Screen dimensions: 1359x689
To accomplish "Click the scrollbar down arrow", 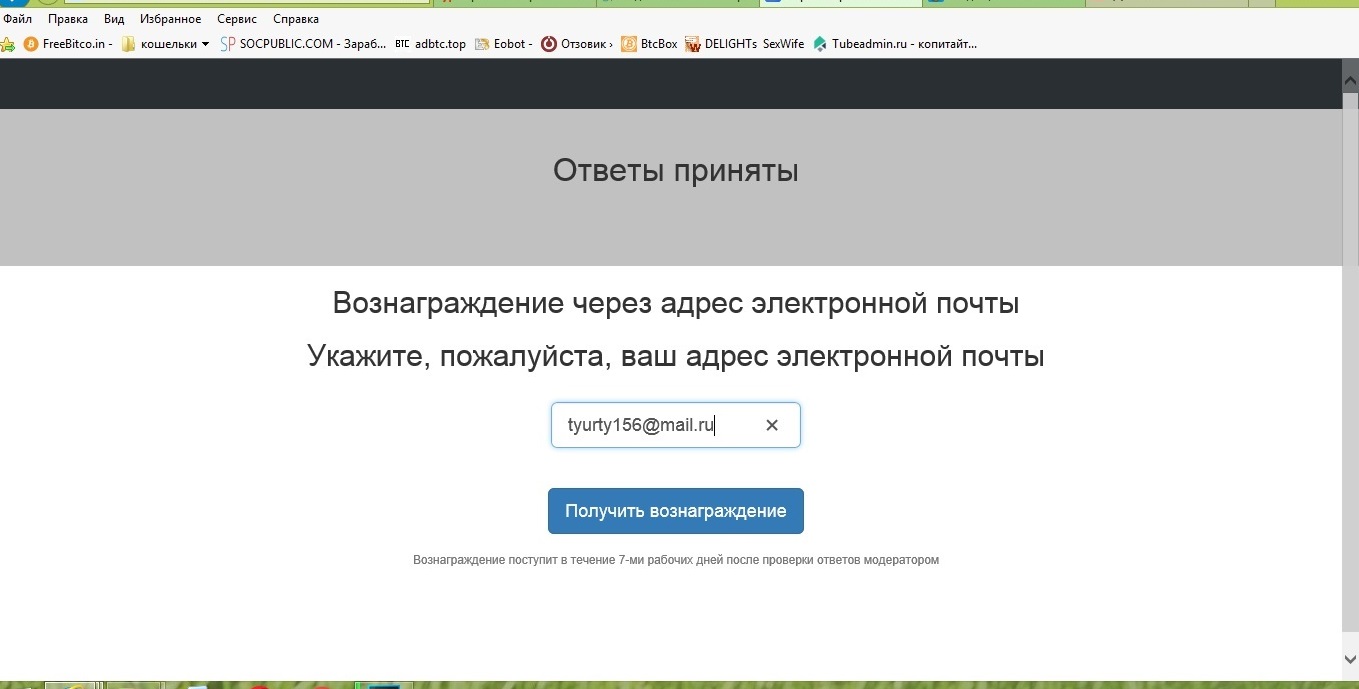I will pos(1349,658).
